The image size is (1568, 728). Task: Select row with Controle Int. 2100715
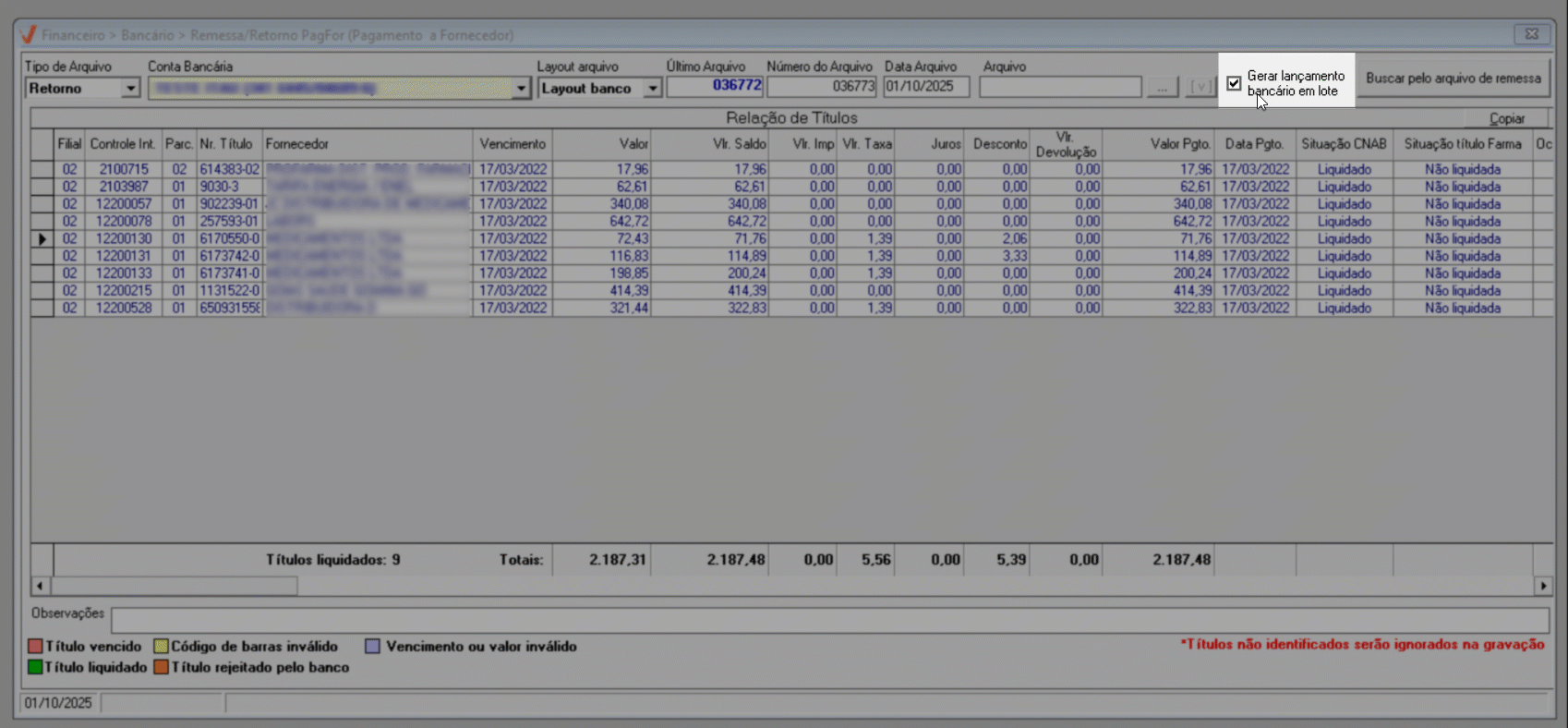[x=122, y=170]
